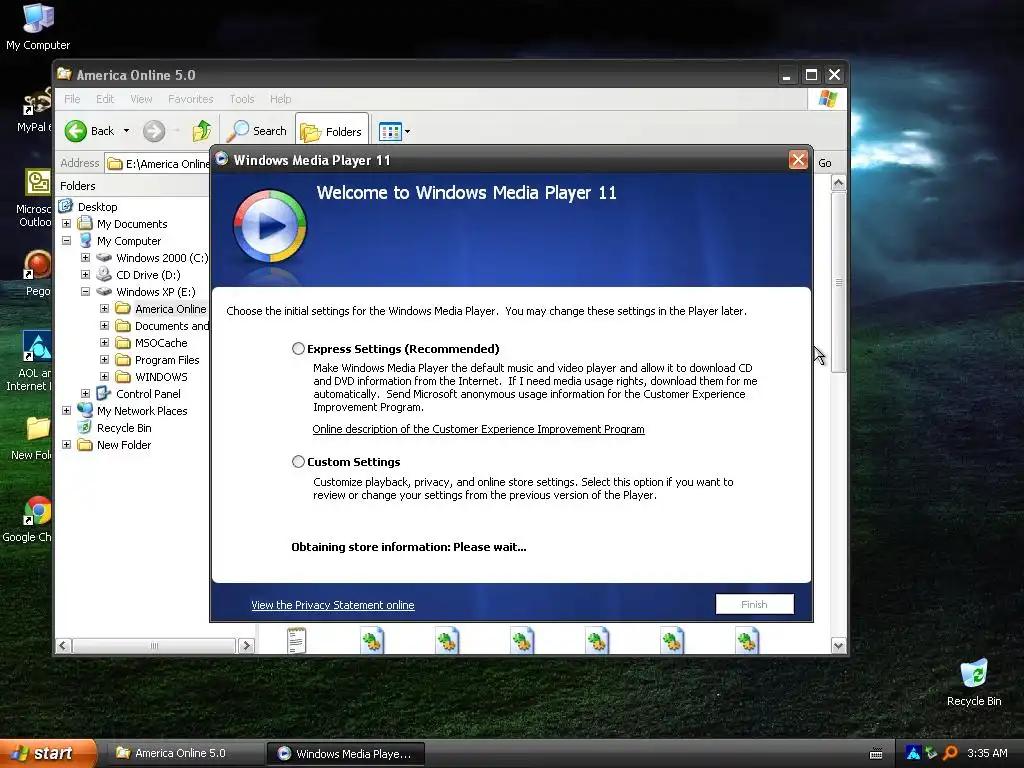Click the keyboard icon in the taskbar
1024x768 pixels.
coord(876,754)
